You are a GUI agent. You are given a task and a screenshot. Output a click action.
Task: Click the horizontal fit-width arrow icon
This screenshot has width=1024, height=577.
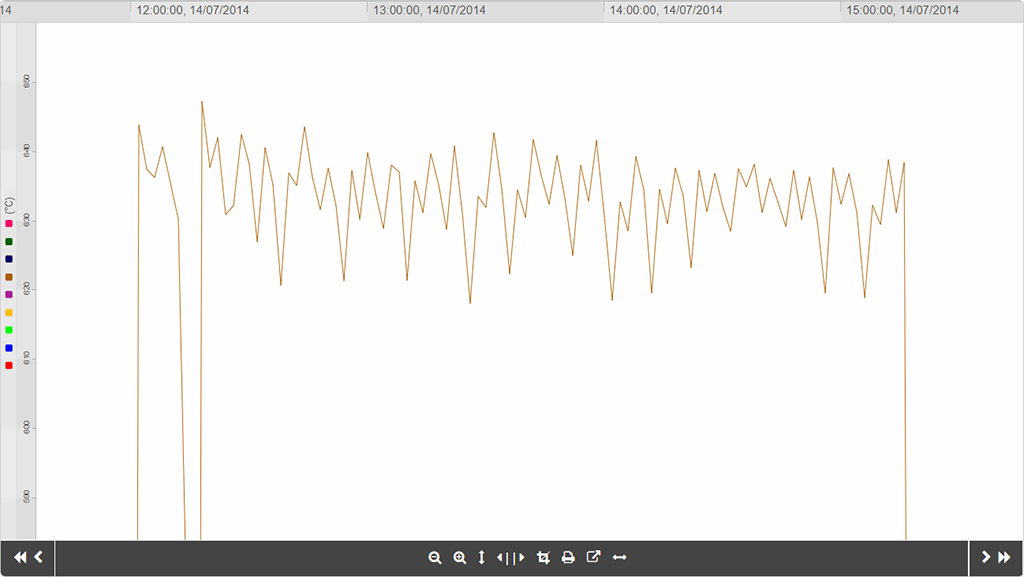tap(619, 558)
